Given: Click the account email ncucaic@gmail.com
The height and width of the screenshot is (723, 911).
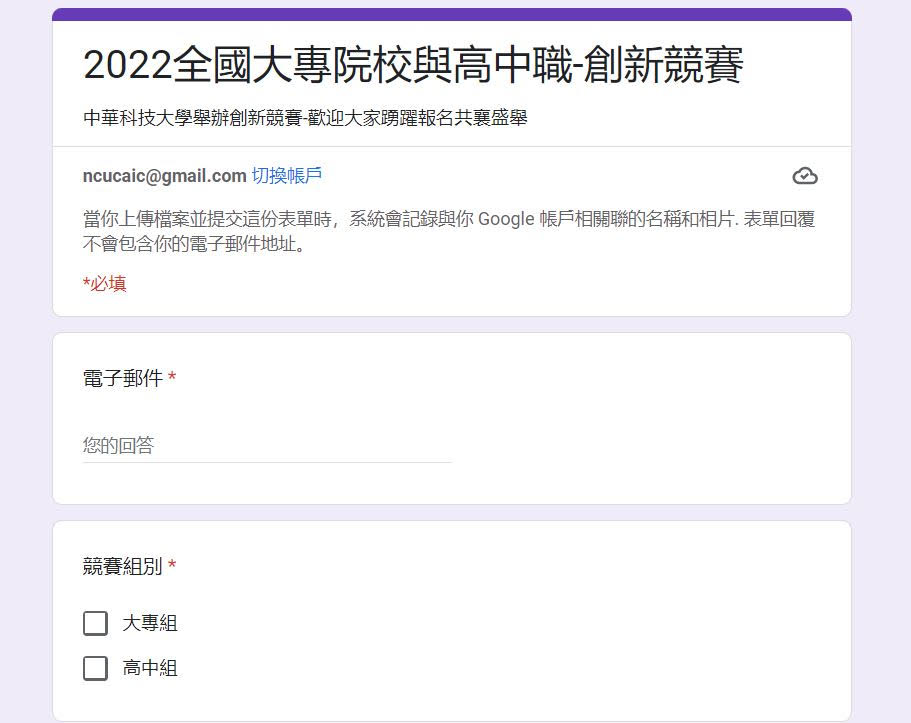Looking at the screenshot, I should coord(164,176).
